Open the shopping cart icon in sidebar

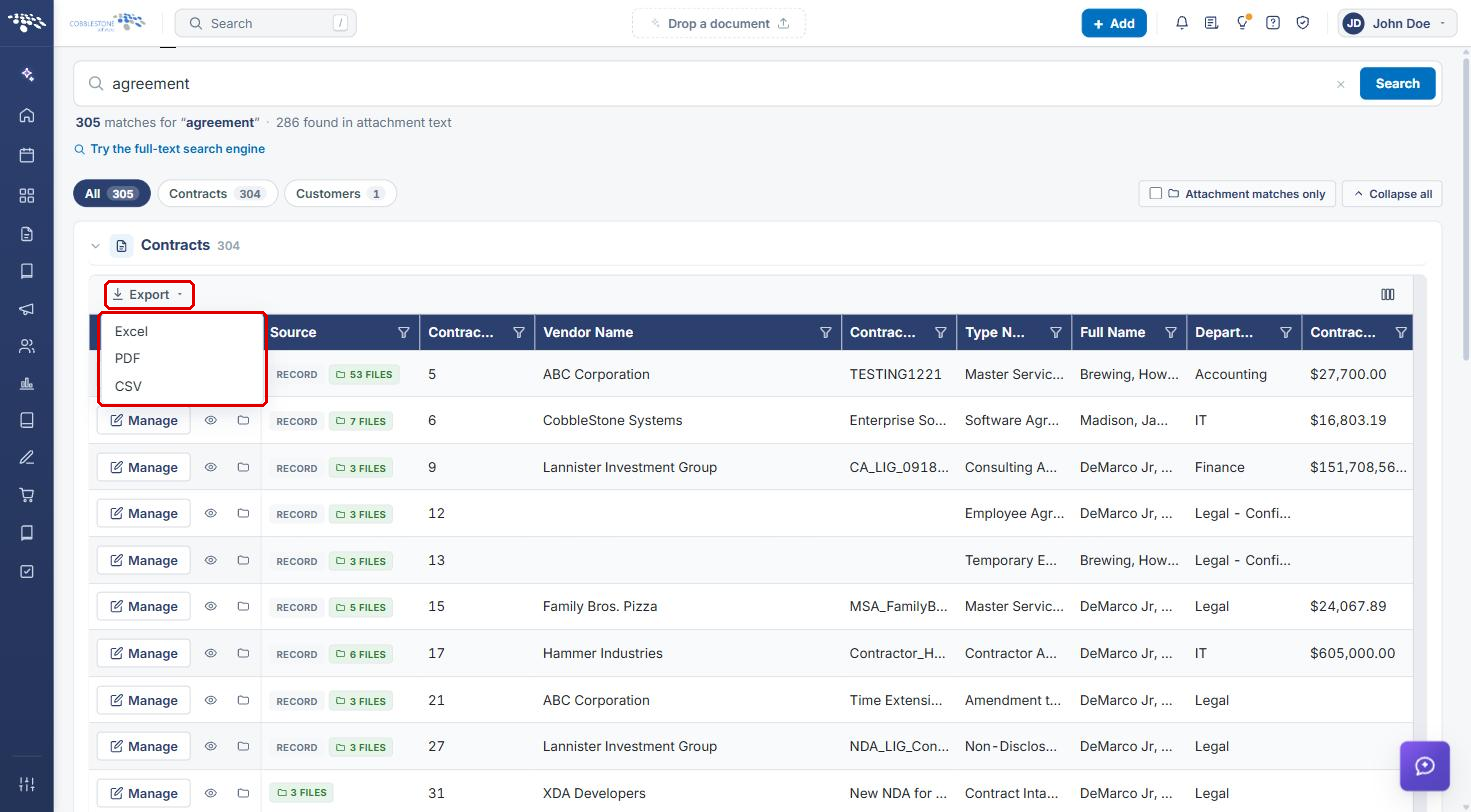pos(27,495)
